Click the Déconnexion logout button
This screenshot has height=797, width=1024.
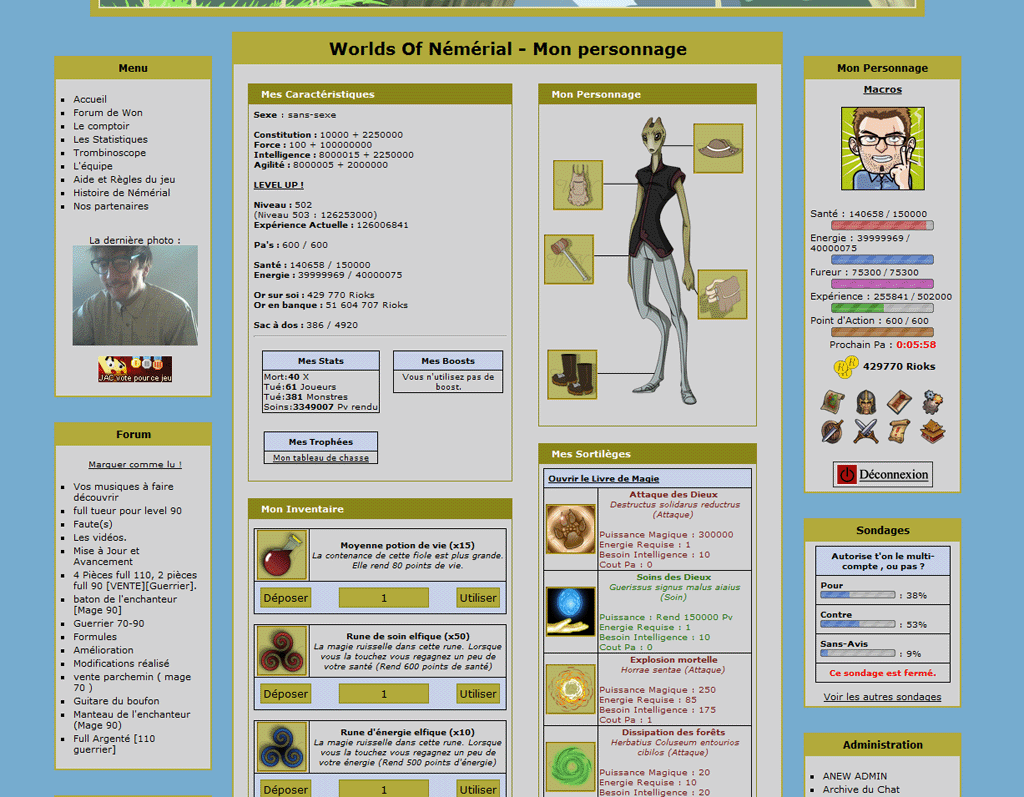point(882,475)
